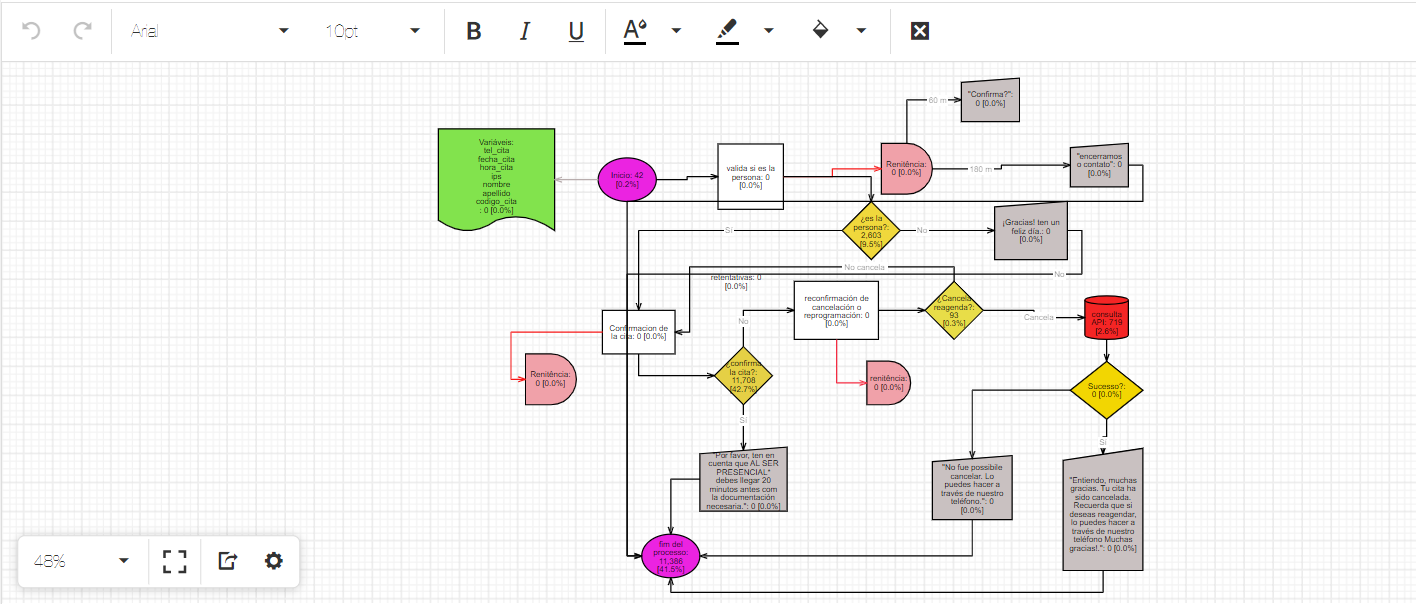
Task: Undo the last action
Action: coord(31,30)
